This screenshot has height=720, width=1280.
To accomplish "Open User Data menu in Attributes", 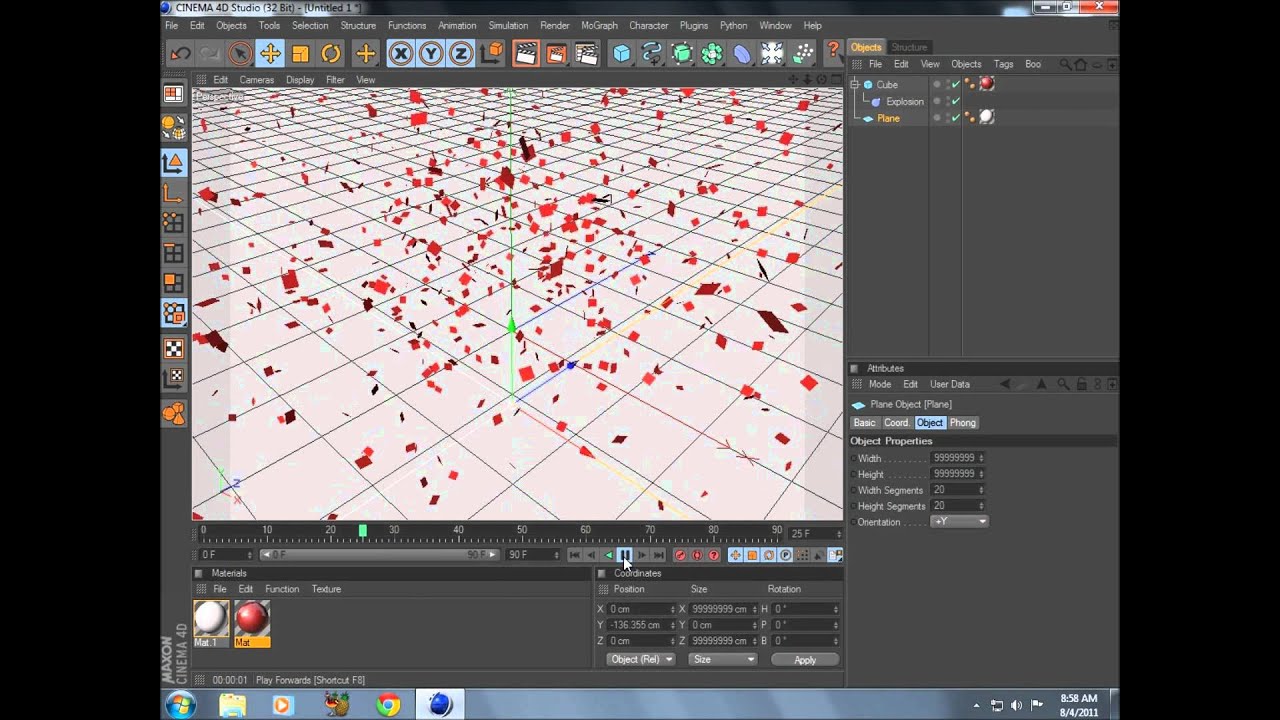I will [950, 384].
